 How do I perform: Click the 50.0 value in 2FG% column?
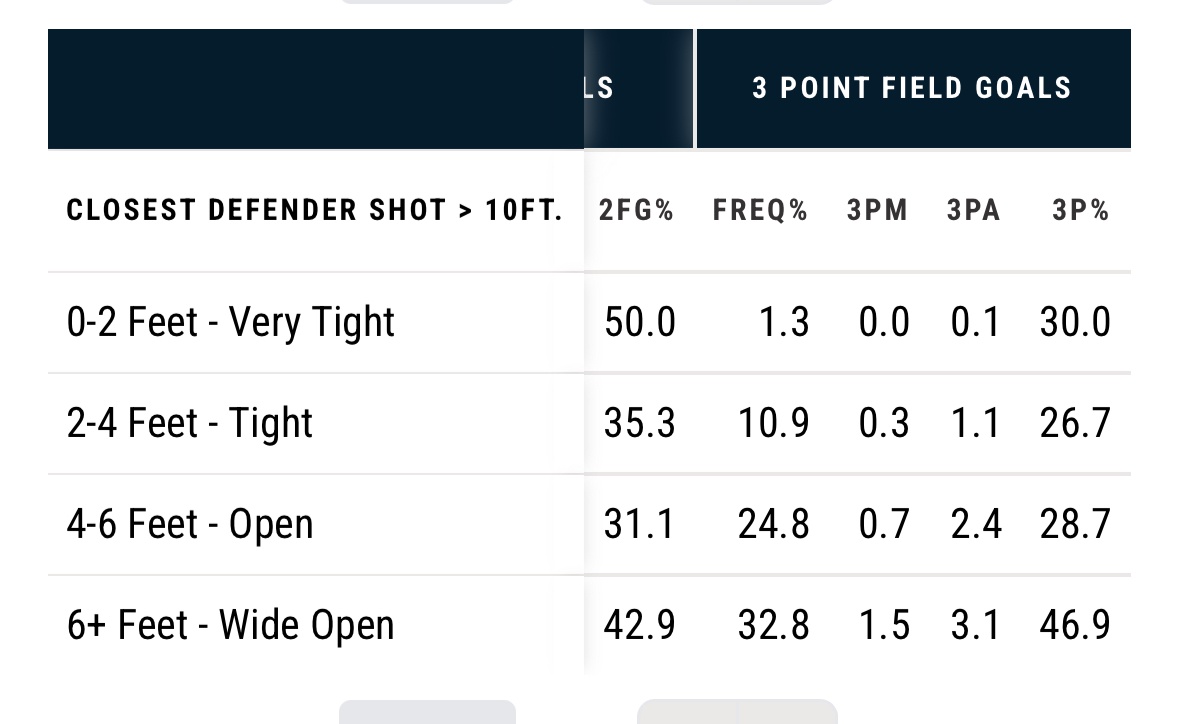pyautogui.click(x=640, y=322)
